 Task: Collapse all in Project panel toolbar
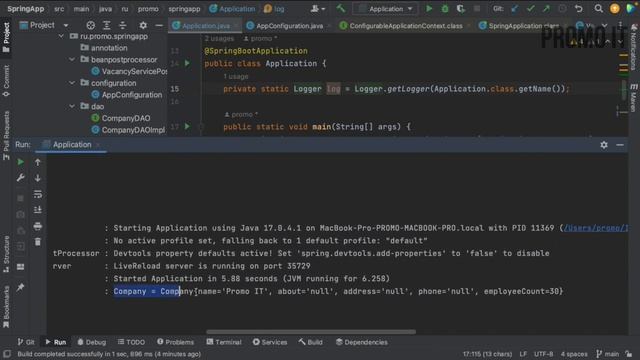point(122,25)
